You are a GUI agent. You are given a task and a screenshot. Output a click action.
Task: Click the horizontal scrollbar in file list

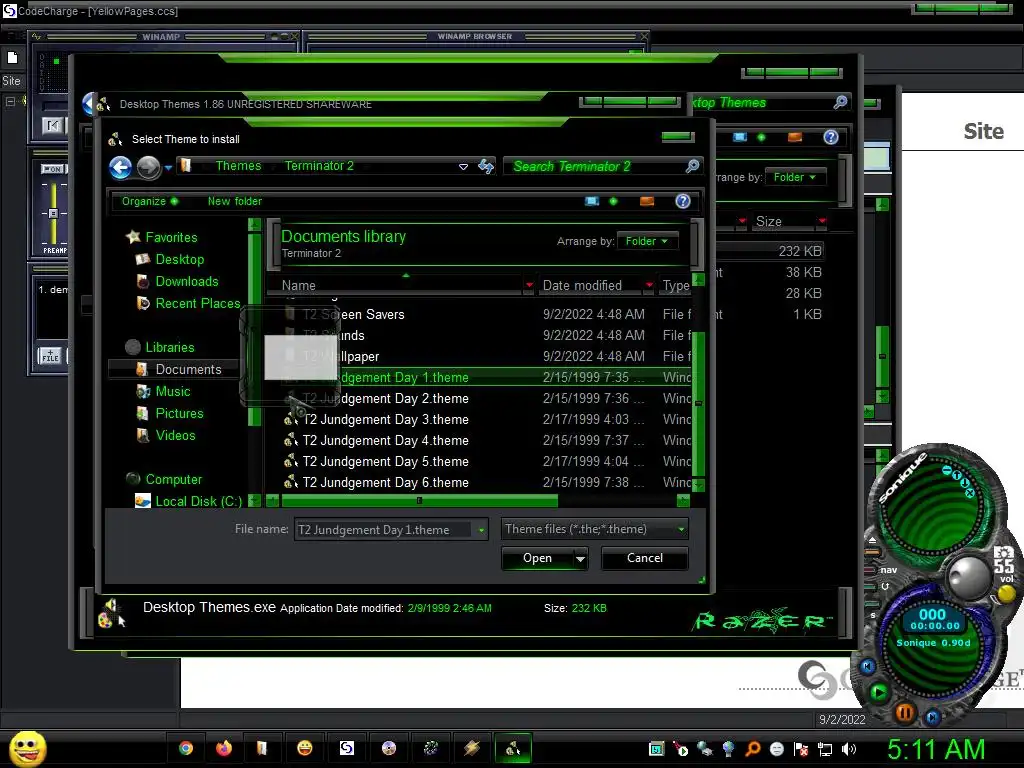point(419,501)
